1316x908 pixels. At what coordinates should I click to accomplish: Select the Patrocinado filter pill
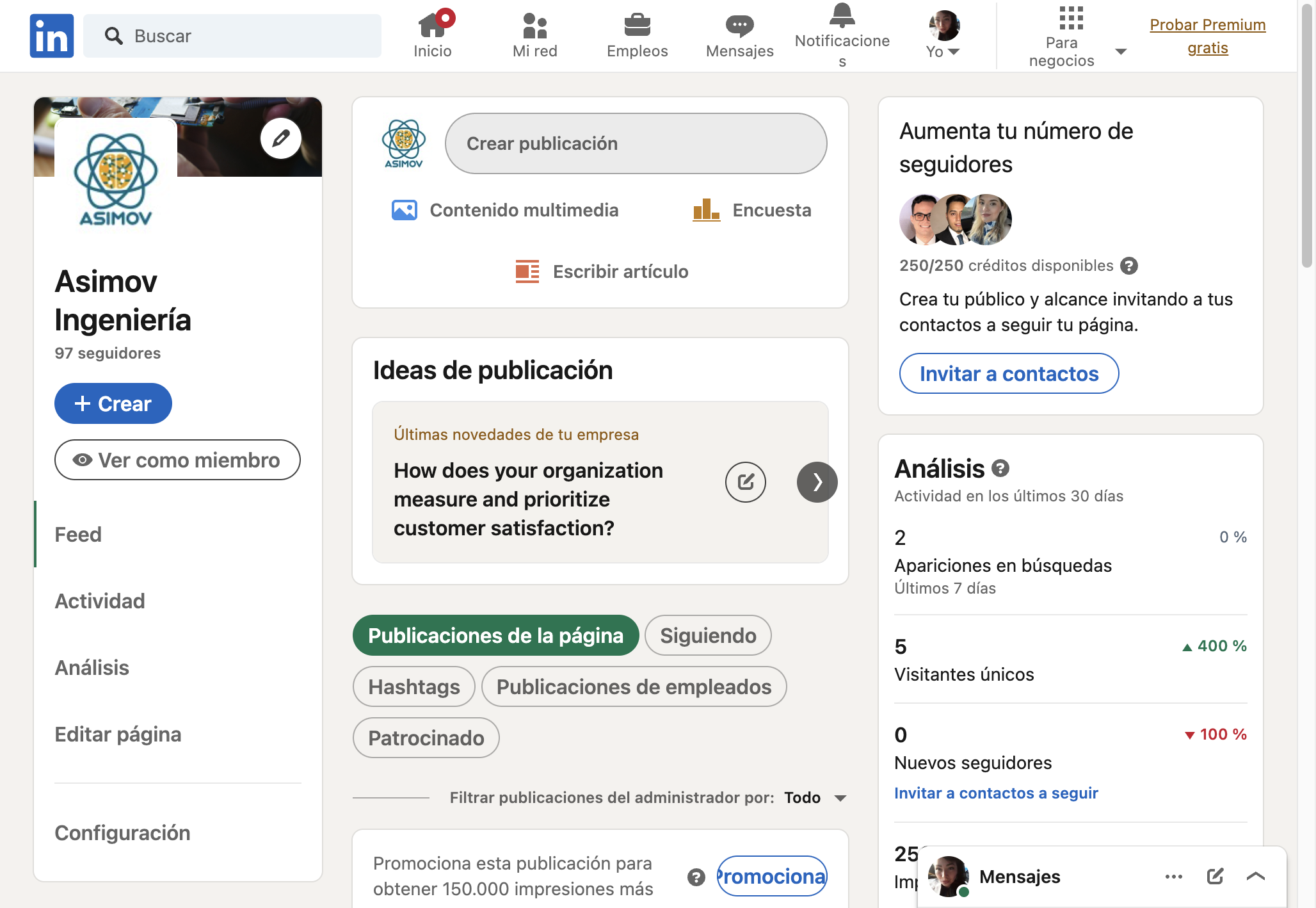[x=426, y=738]
